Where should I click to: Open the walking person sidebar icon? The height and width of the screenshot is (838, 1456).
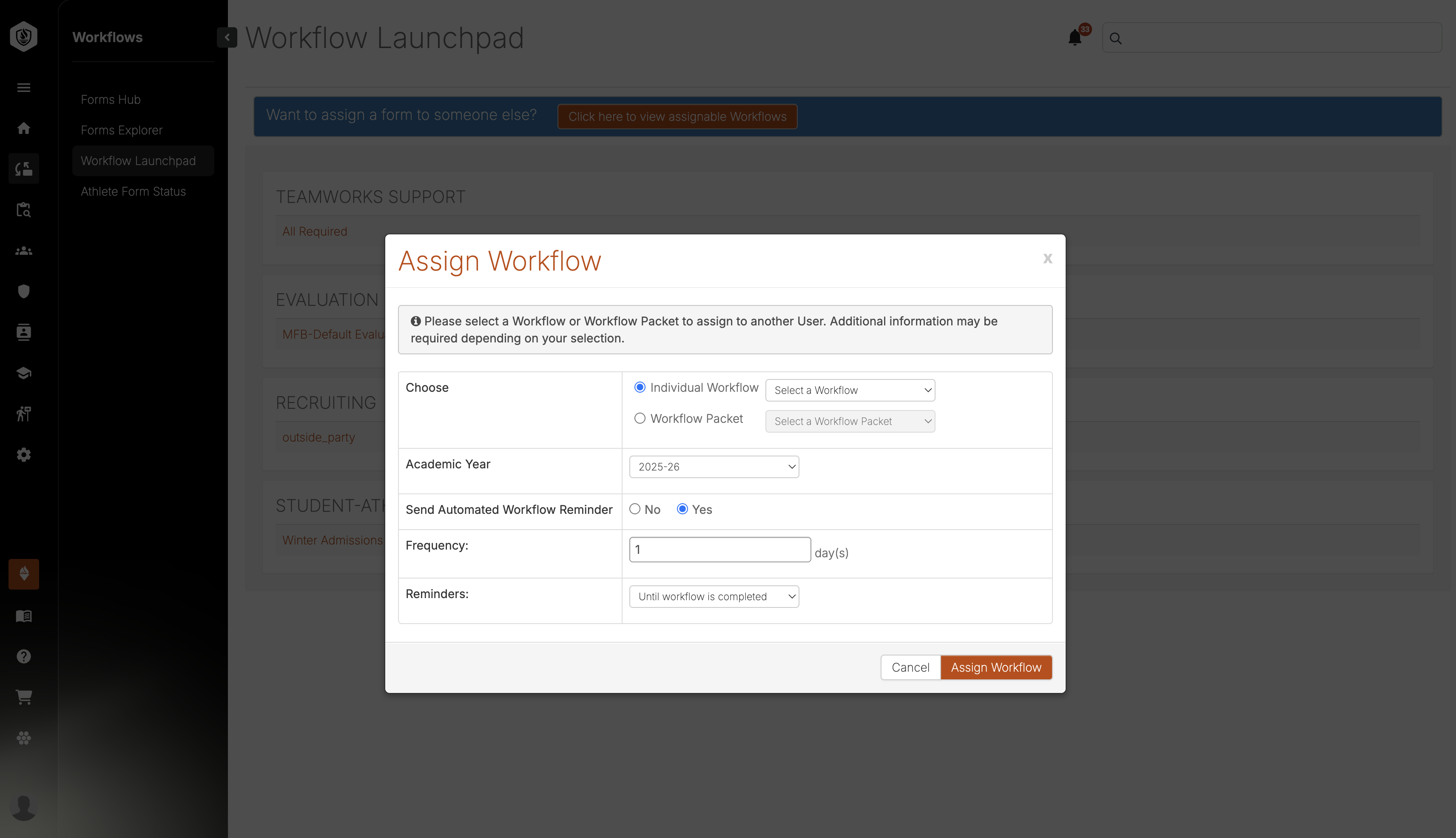(23, 414)
